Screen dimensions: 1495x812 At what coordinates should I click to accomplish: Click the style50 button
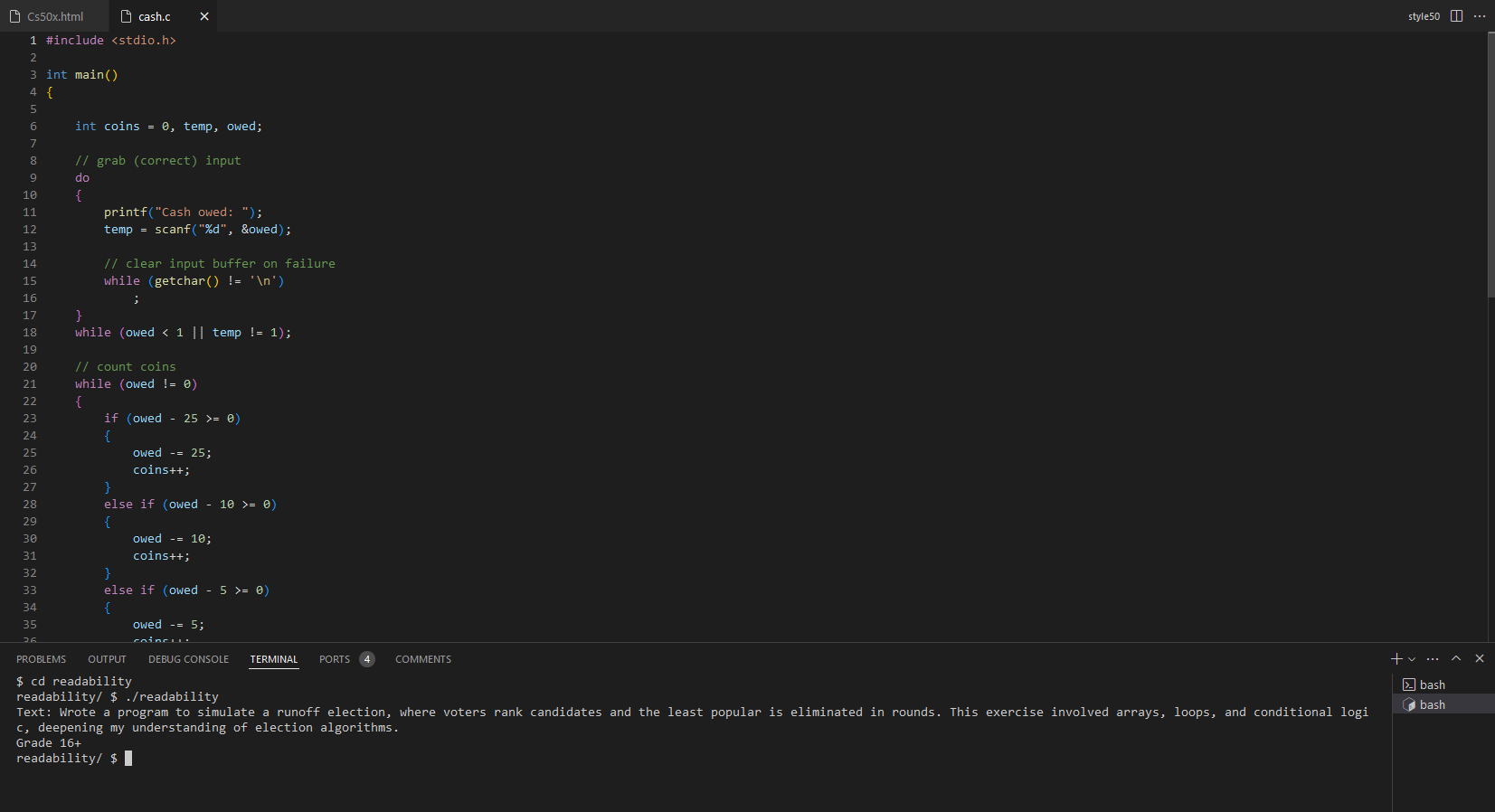tap(1424, 16)
